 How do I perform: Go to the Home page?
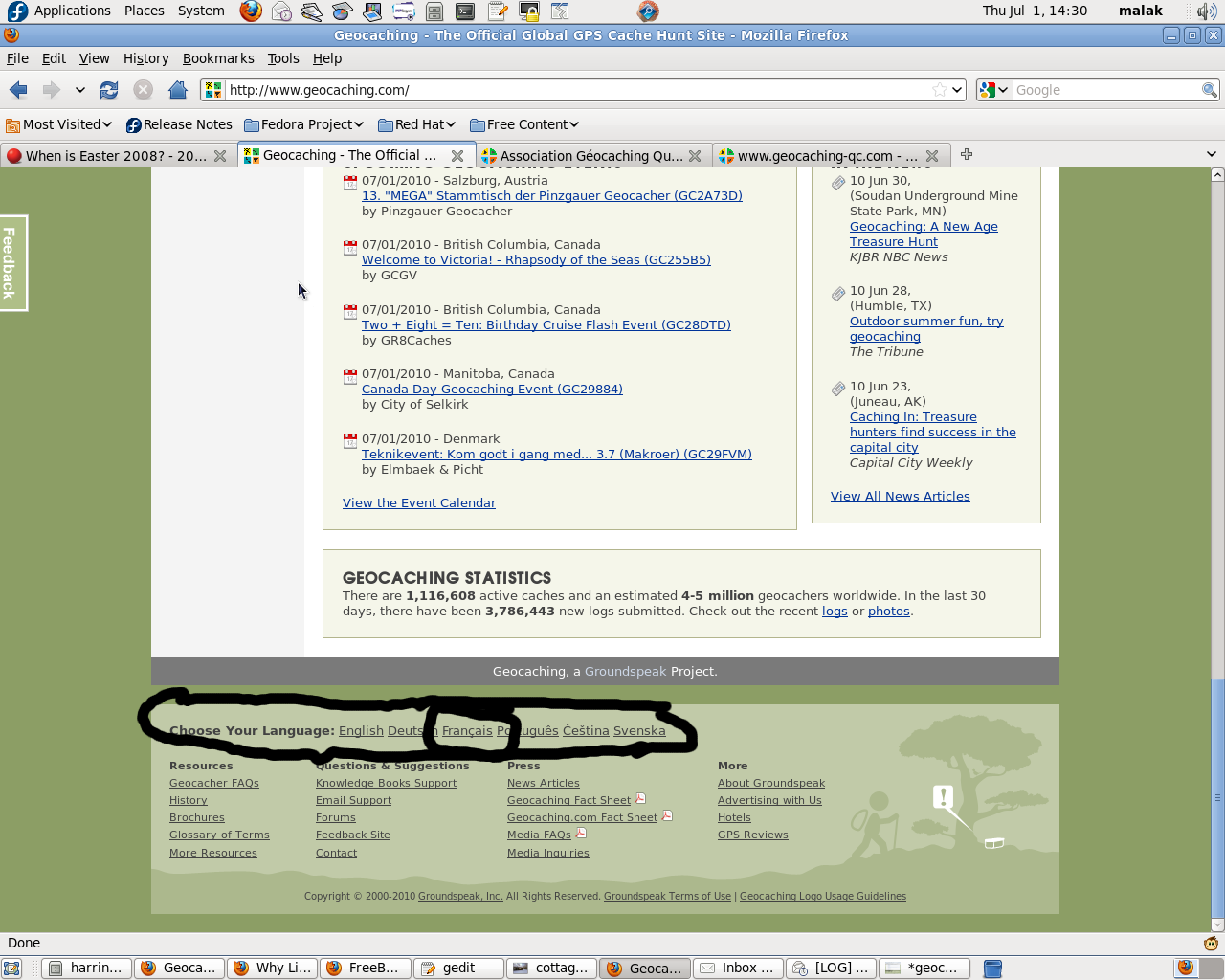click(x=177, y=90)
